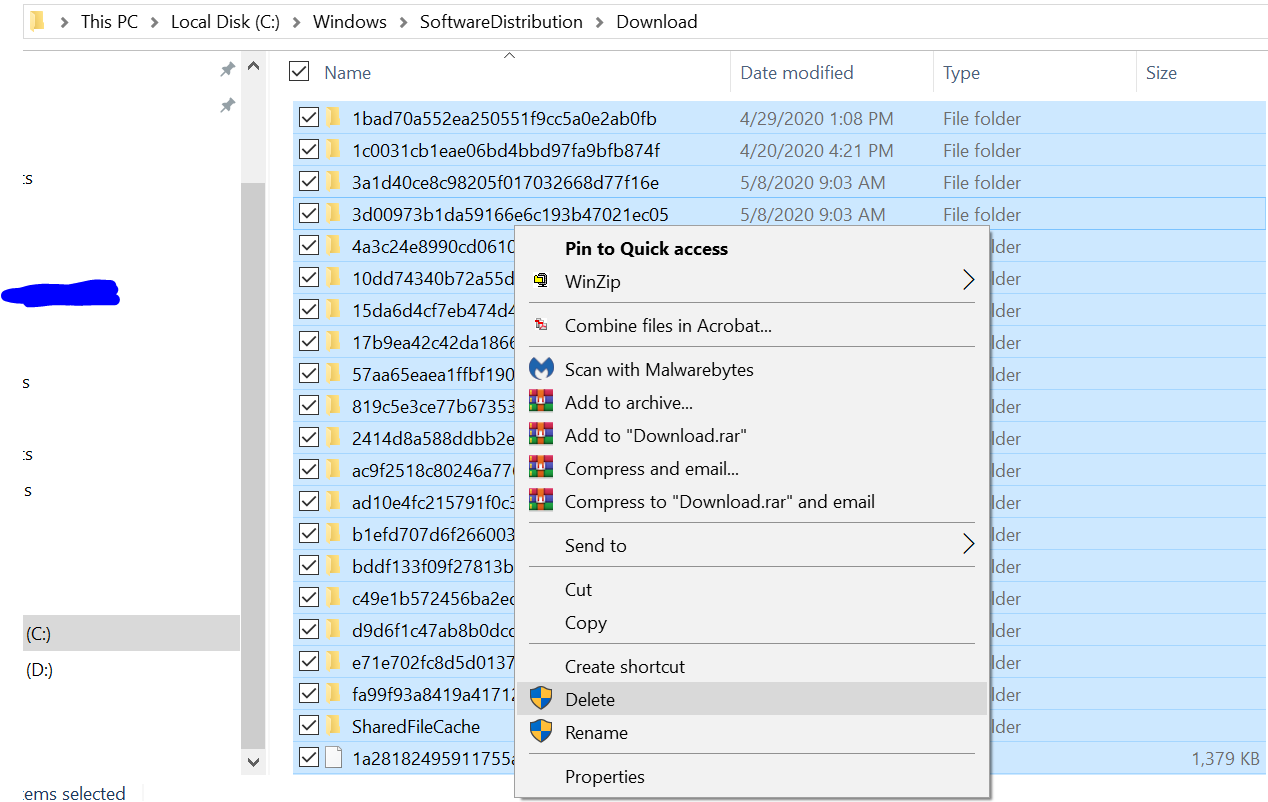This screenshot has width=1268, height=802.
Task: Uncheck the SharedFileCache folder checkbox
Action: click(x=308, y=725)
